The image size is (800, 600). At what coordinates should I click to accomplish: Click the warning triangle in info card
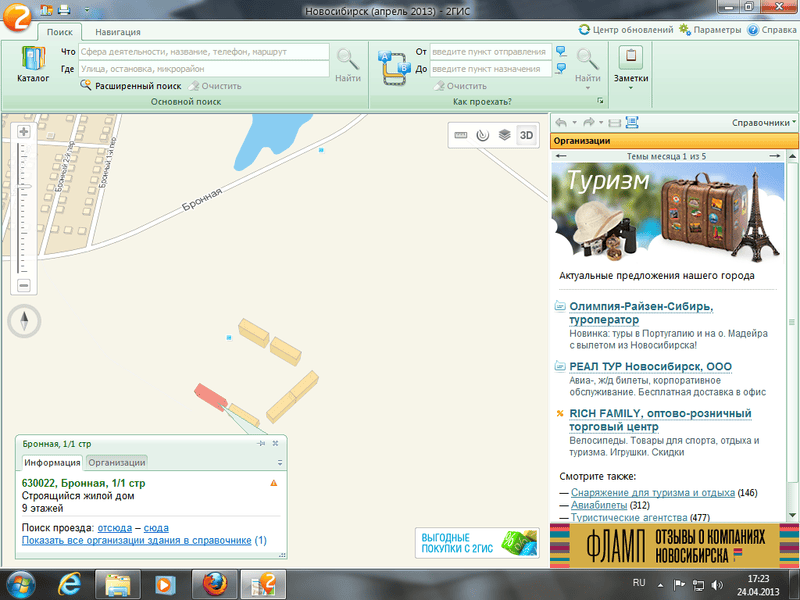[273, 483]
